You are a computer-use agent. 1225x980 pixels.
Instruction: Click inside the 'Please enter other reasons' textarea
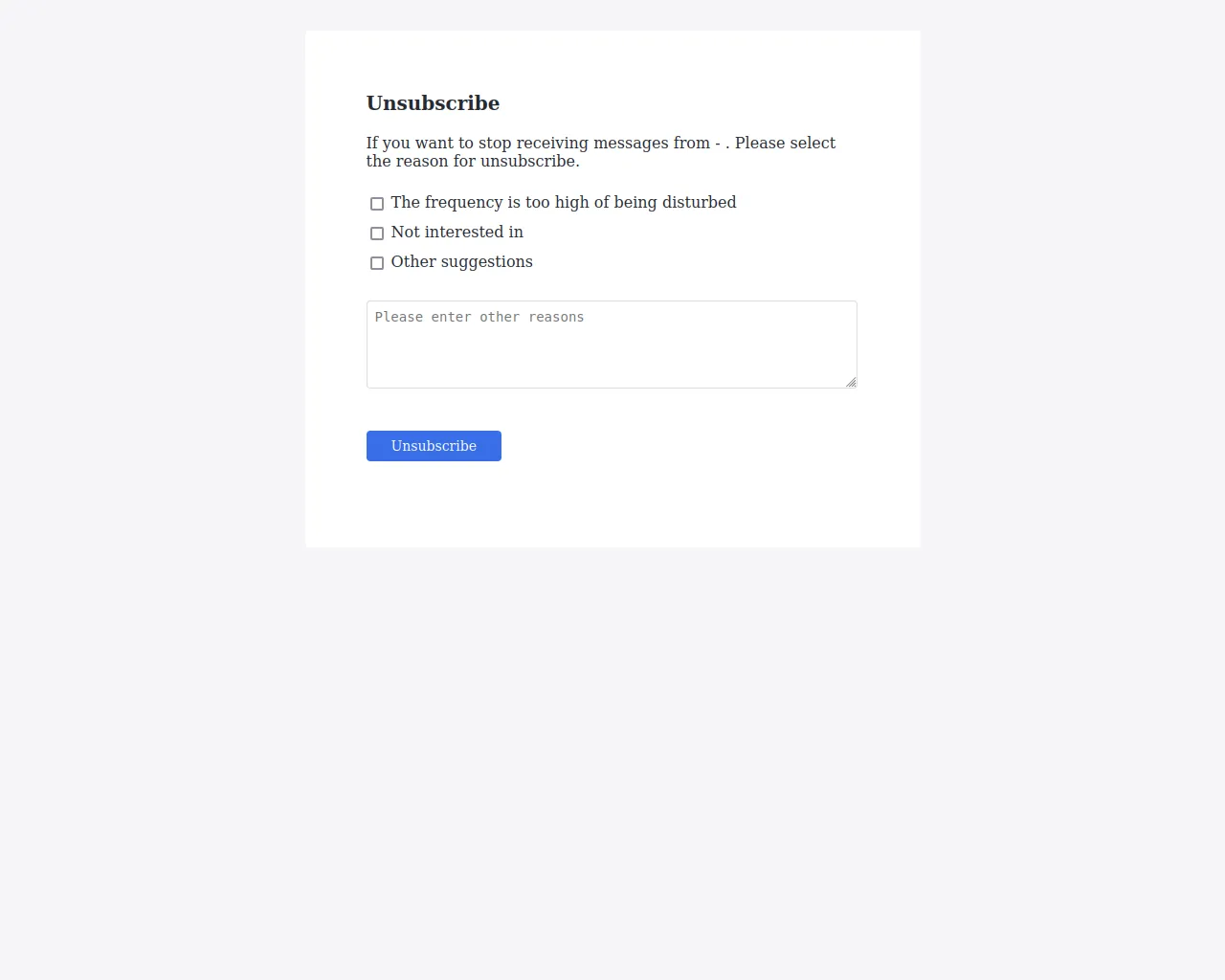tap(612, 344)
